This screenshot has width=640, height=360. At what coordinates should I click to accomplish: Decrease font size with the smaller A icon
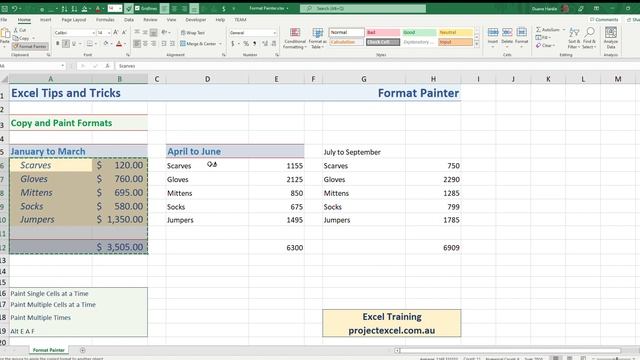[x=124, y=33]
